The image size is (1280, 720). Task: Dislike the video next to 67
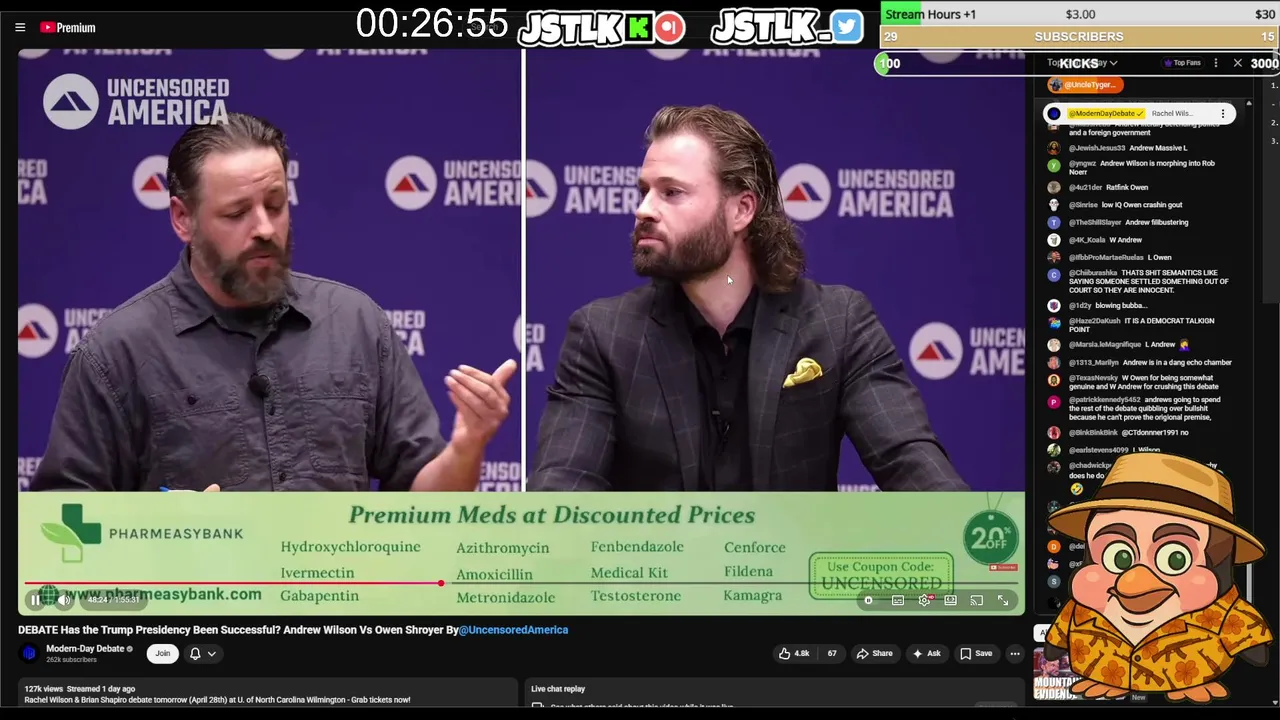[x=832, y=653]
